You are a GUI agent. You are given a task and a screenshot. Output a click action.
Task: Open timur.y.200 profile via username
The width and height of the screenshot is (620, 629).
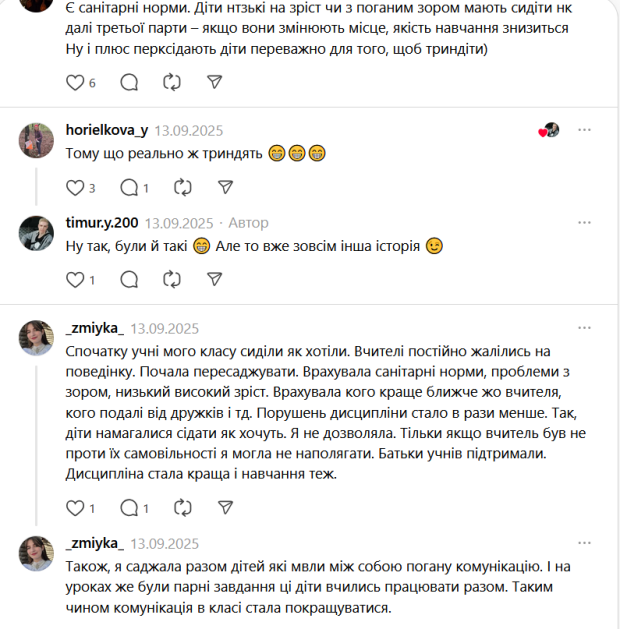click(x=102, y=222)
